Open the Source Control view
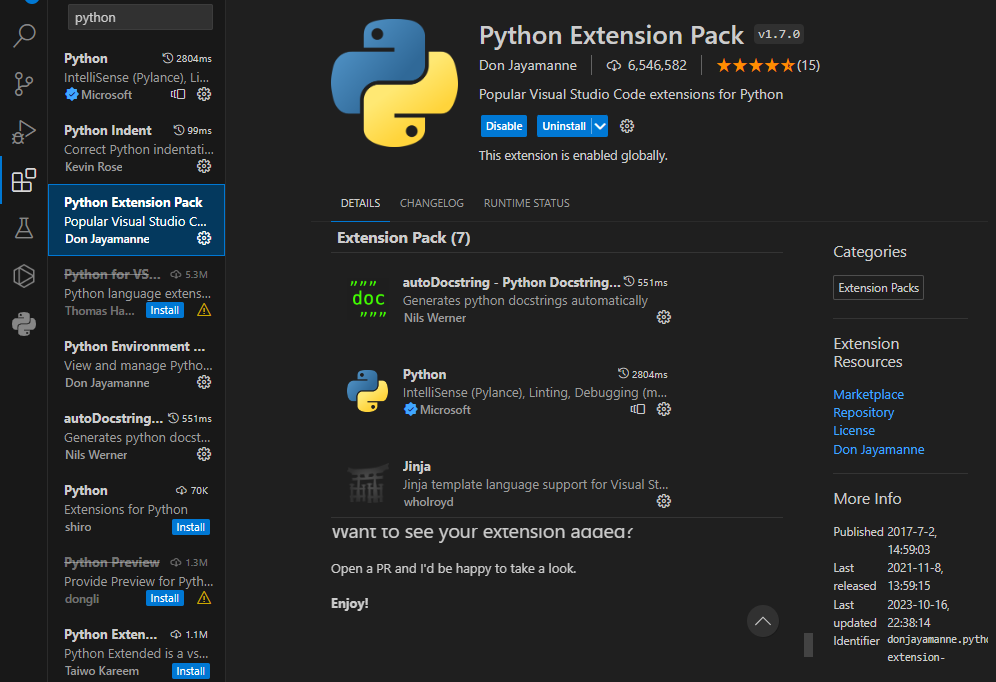Viewport: 996px width, 682px height. 23,84
